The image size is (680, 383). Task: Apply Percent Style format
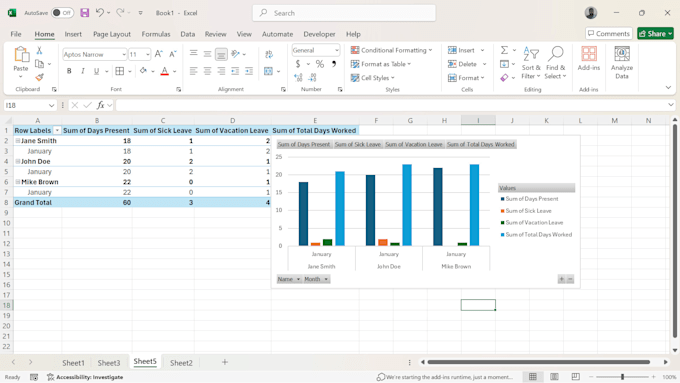[x=320, y=64]
